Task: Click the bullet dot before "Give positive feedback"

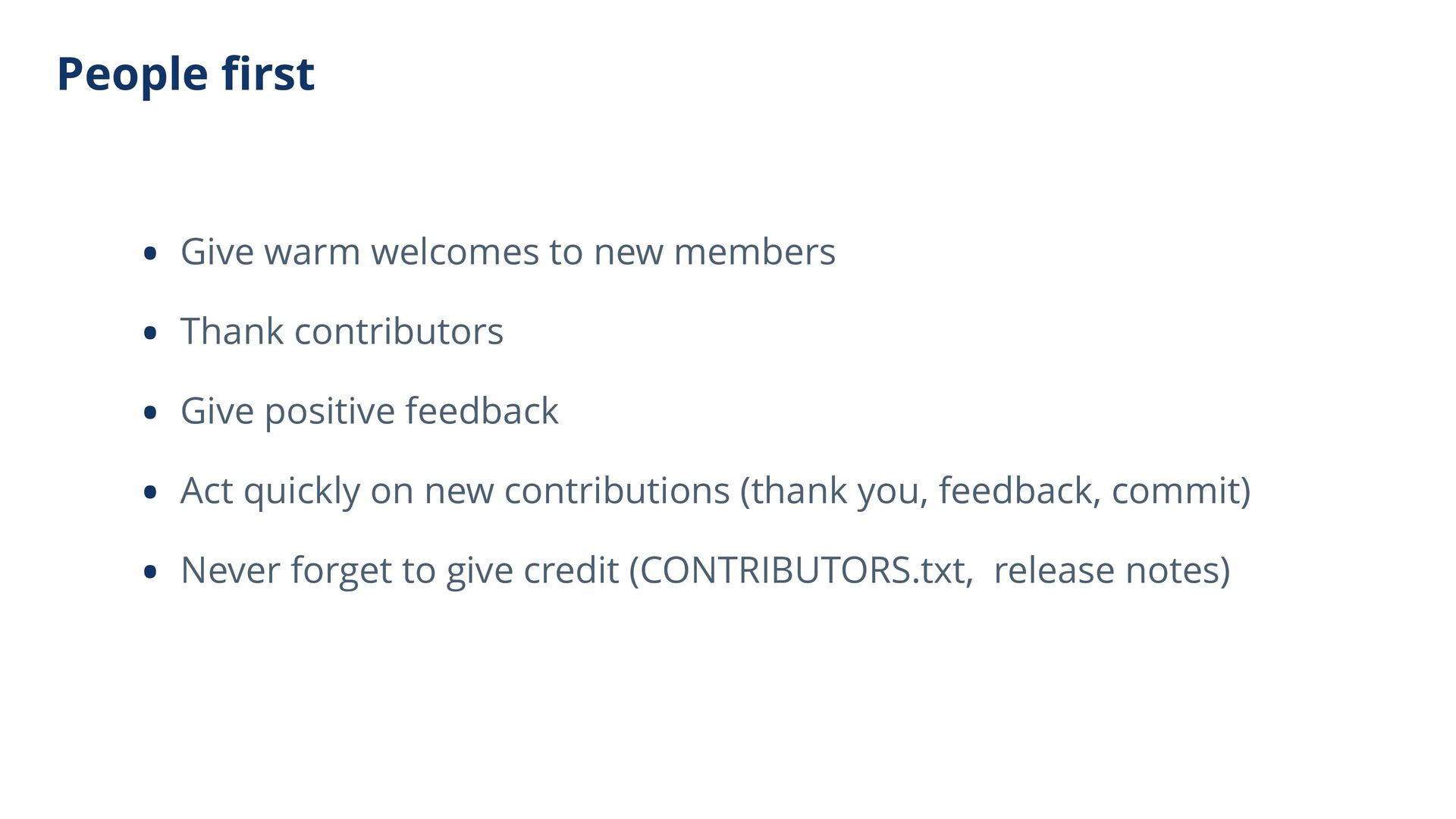Action: [x=150, y=413]
